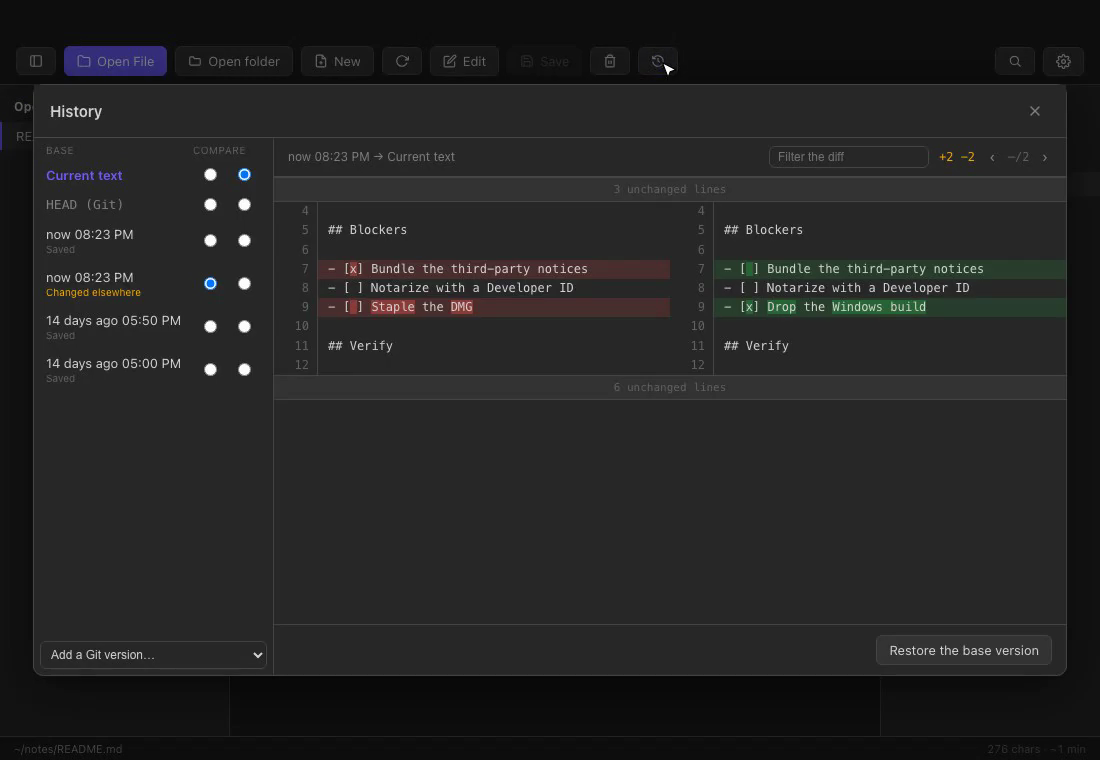The height and width of the screenshot is (760, 1100).
Task: Click the Open folder button
Action: [234, 61]
